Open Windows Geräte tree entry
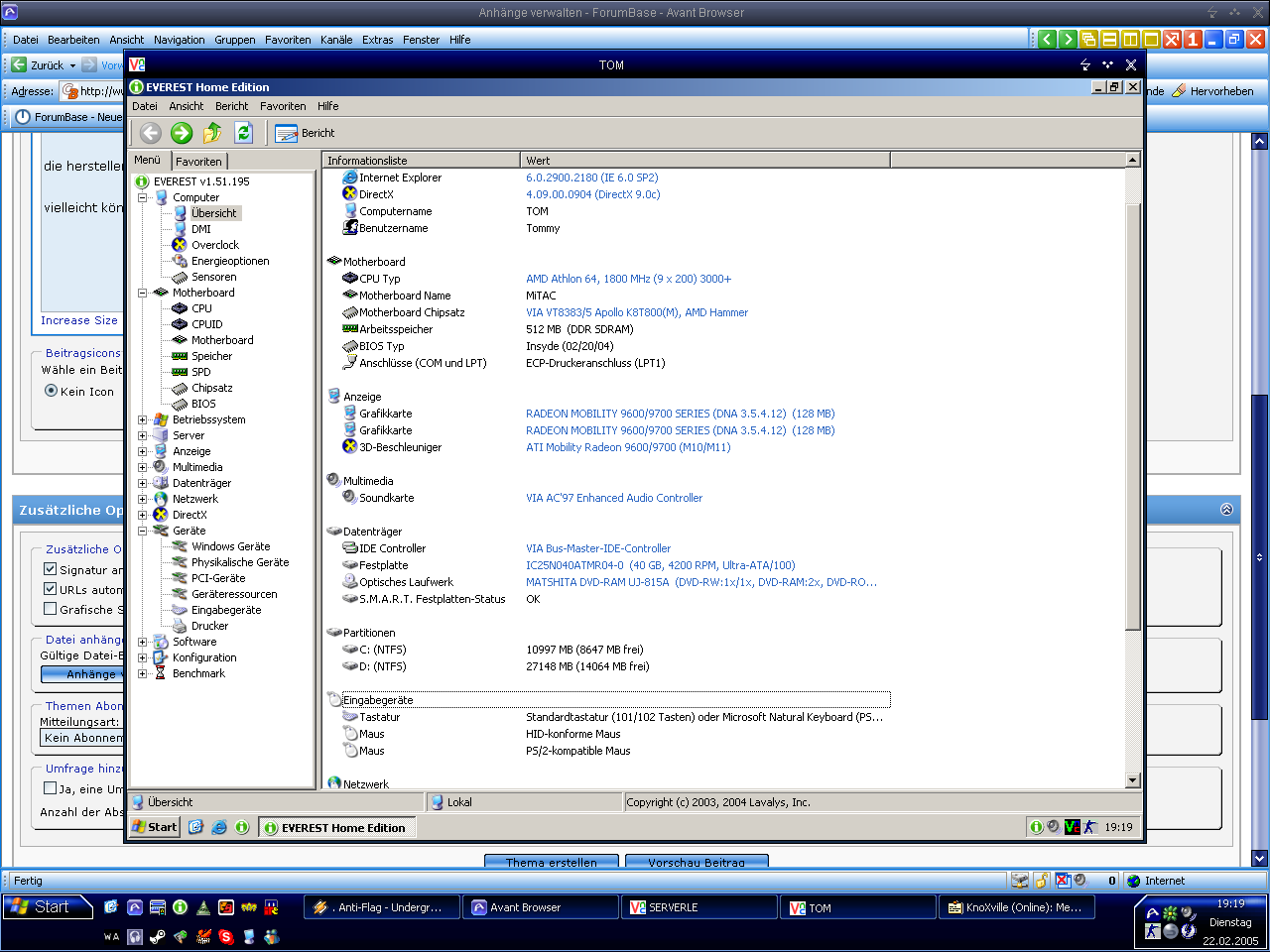1270x952 pixels. click(231, 546)
